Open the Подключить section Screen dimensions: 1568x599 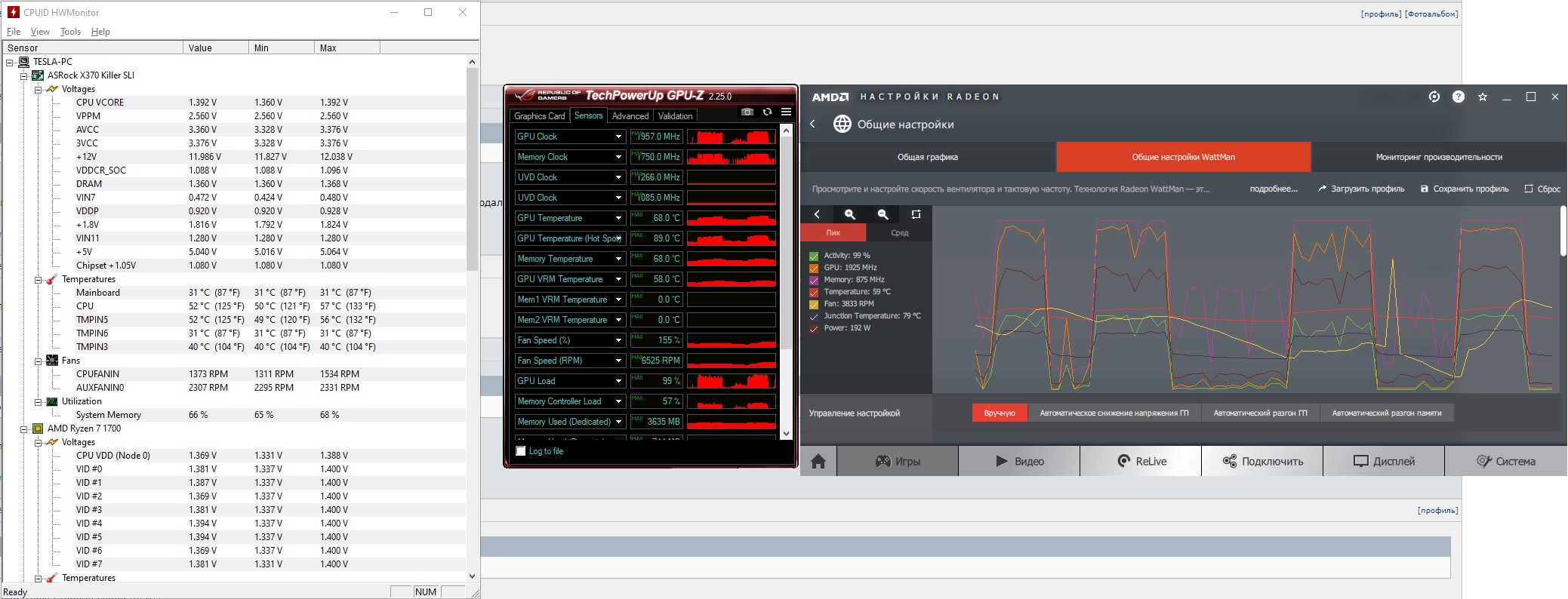coord(1262,461)
